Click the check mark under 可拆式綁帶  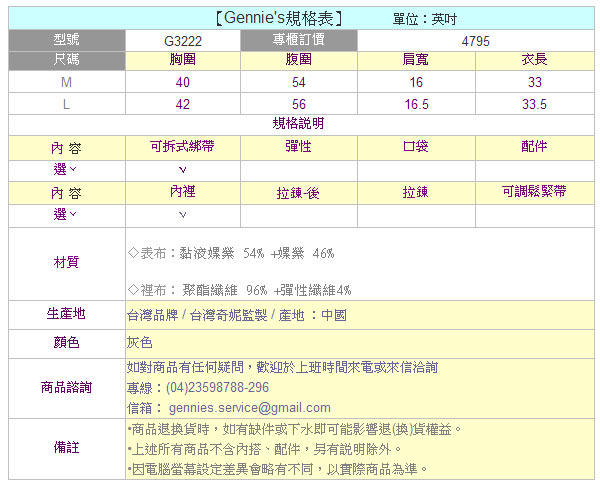pyautogui.click(x=183, y=170)
